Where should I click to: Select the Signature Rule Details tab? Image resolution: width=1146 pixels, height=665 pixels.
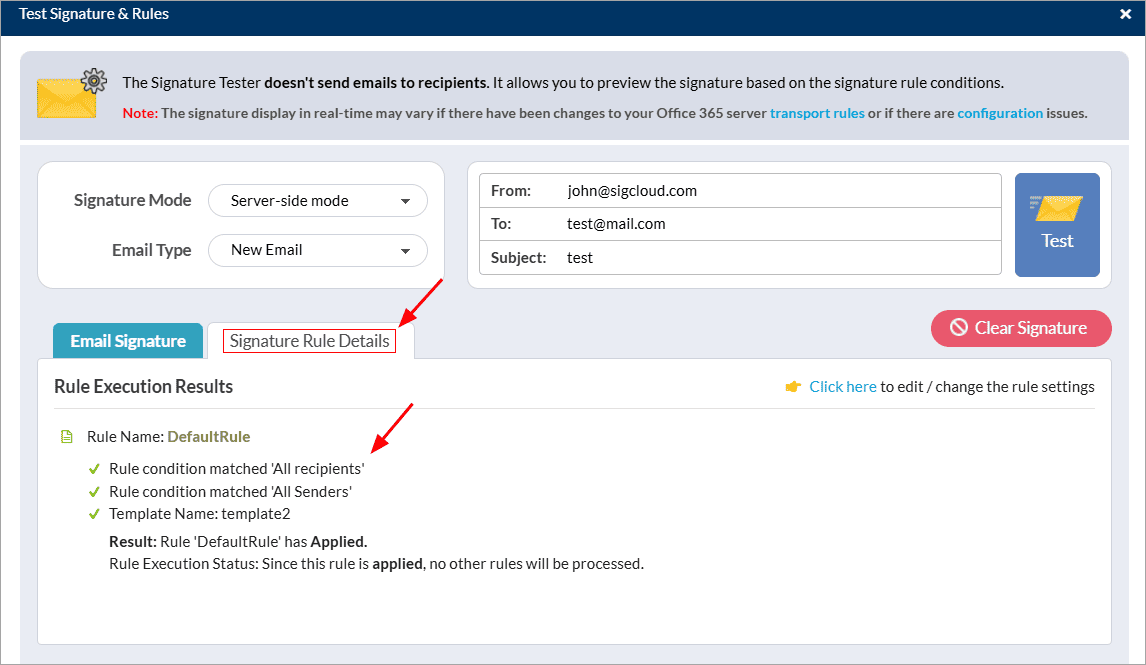[x=309, y=341]
